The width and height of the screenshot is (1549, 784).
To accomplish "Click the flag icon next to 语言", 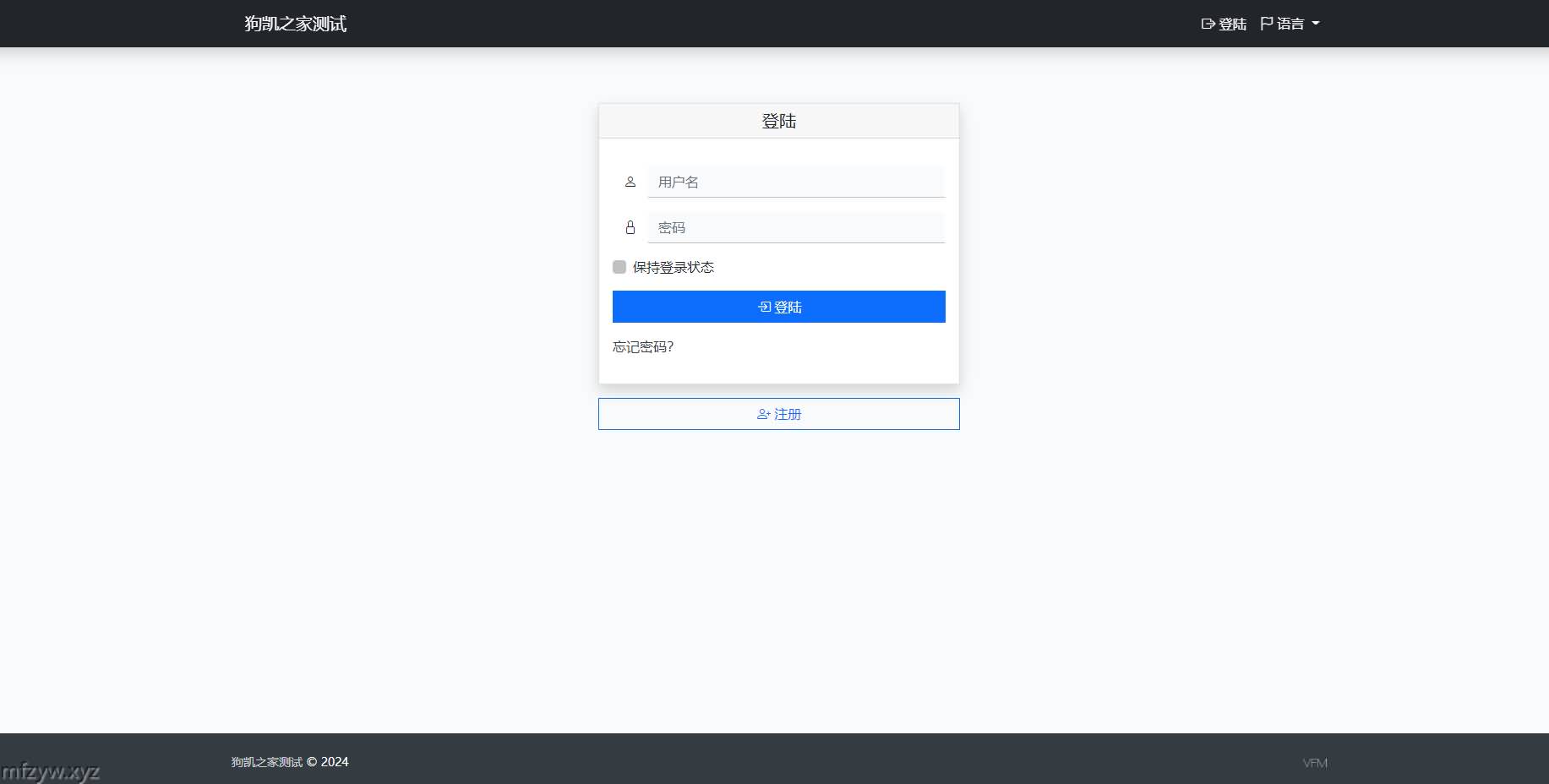I will pyautogui.click(x=1266, y=24).
